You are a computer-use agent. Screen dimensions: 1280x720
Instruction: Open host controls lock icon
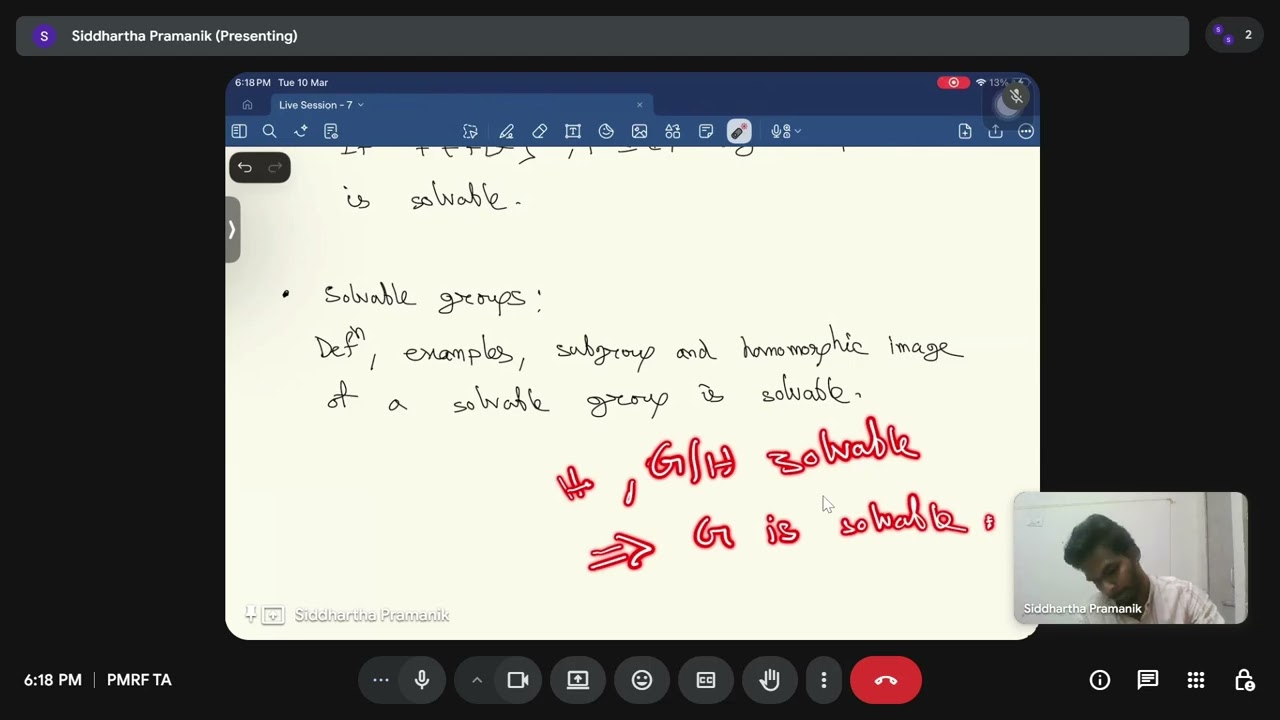(1244, 680)
